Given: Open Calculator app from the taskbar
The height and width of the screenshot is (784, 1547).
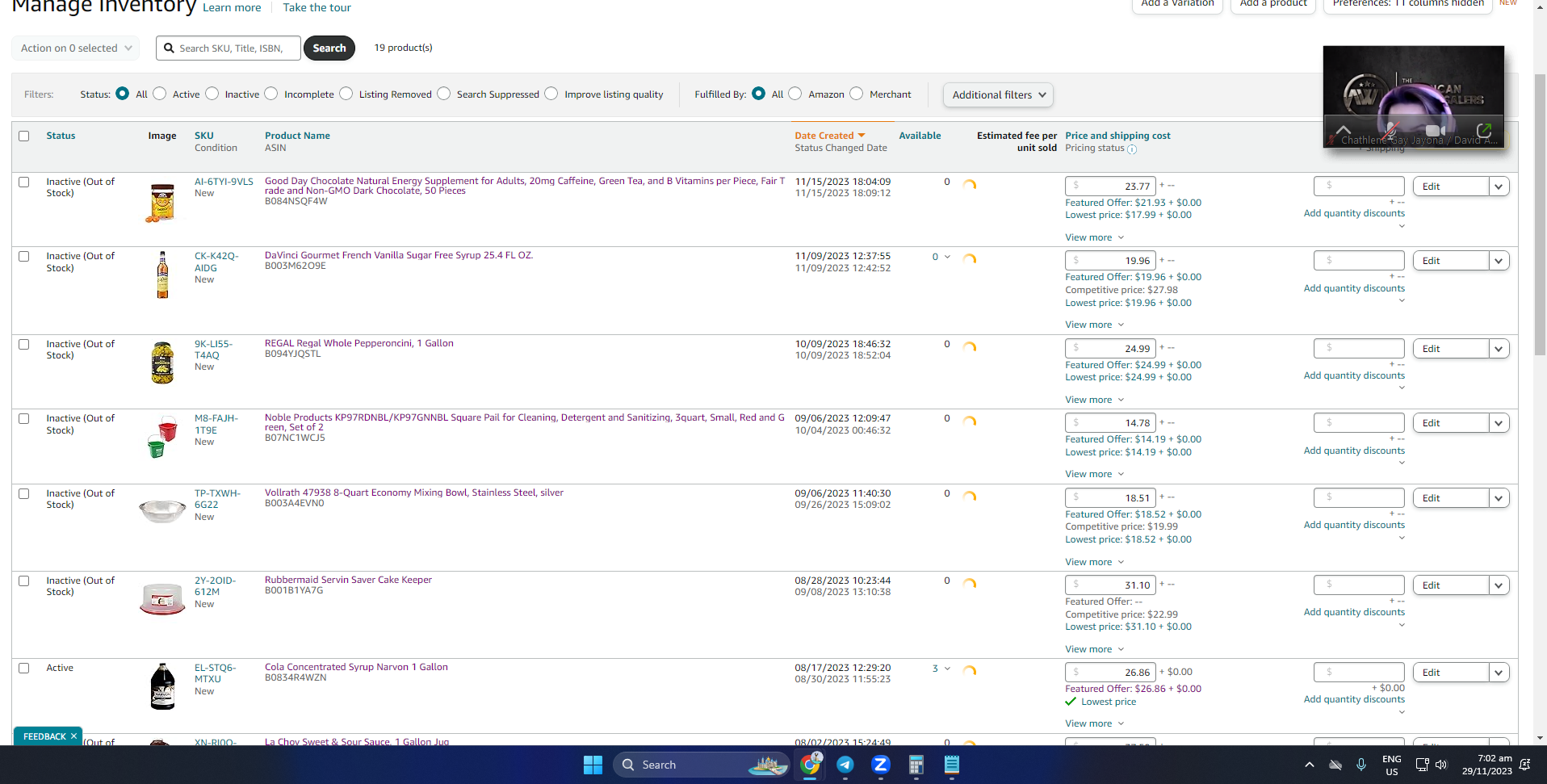Looking at the screenshot, I should [916, 765].
